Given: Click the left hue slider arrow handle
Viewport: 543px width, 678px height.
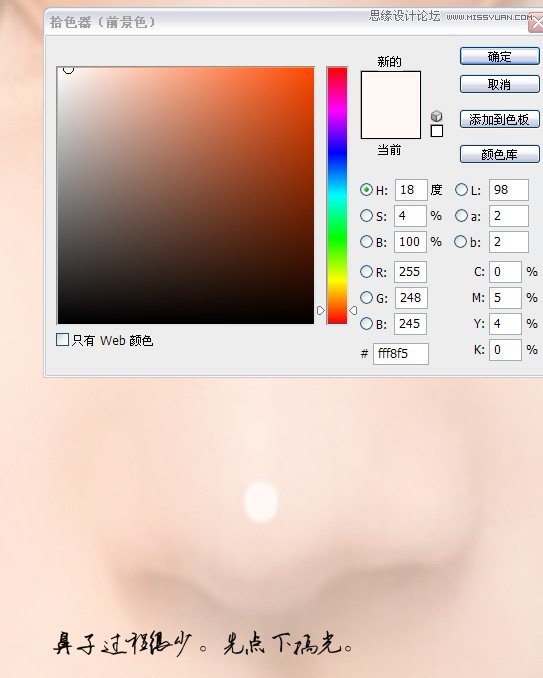Looking at the screenshot, I should pos(320,310).
